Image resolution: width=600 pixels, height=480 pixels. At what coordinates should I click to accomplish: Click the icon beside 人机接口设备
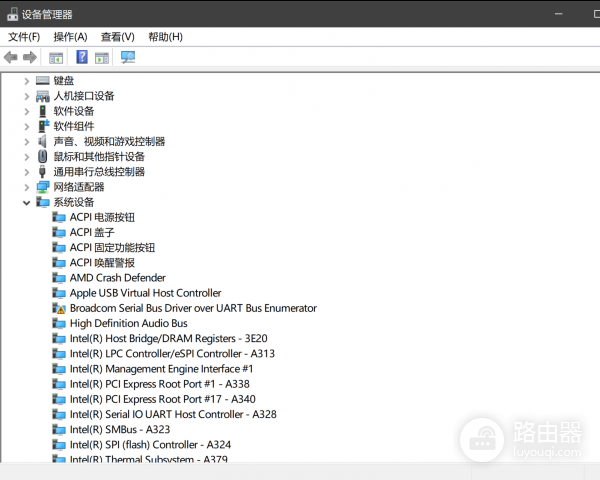coord(42,96)
